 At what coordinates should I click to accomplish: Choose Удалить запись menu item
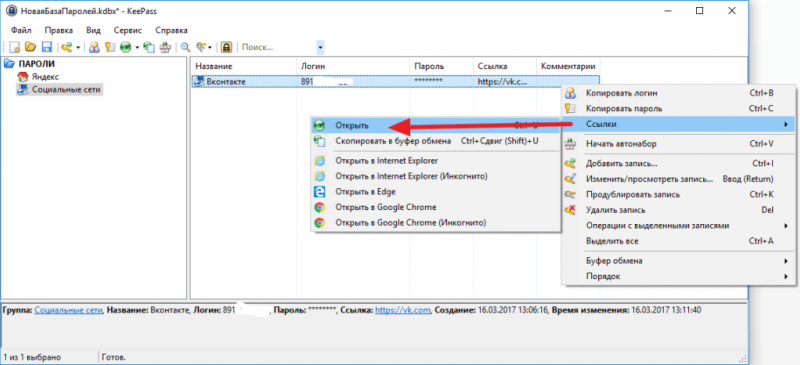[678, 210]
